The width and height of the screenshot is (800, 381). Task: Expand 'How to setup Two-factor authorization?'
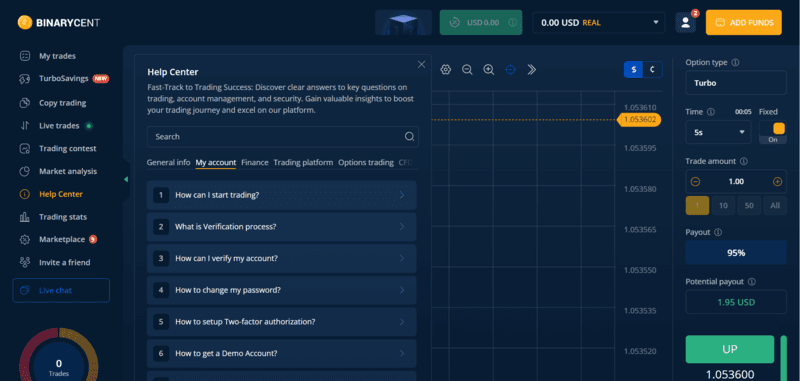click(282, 322)
